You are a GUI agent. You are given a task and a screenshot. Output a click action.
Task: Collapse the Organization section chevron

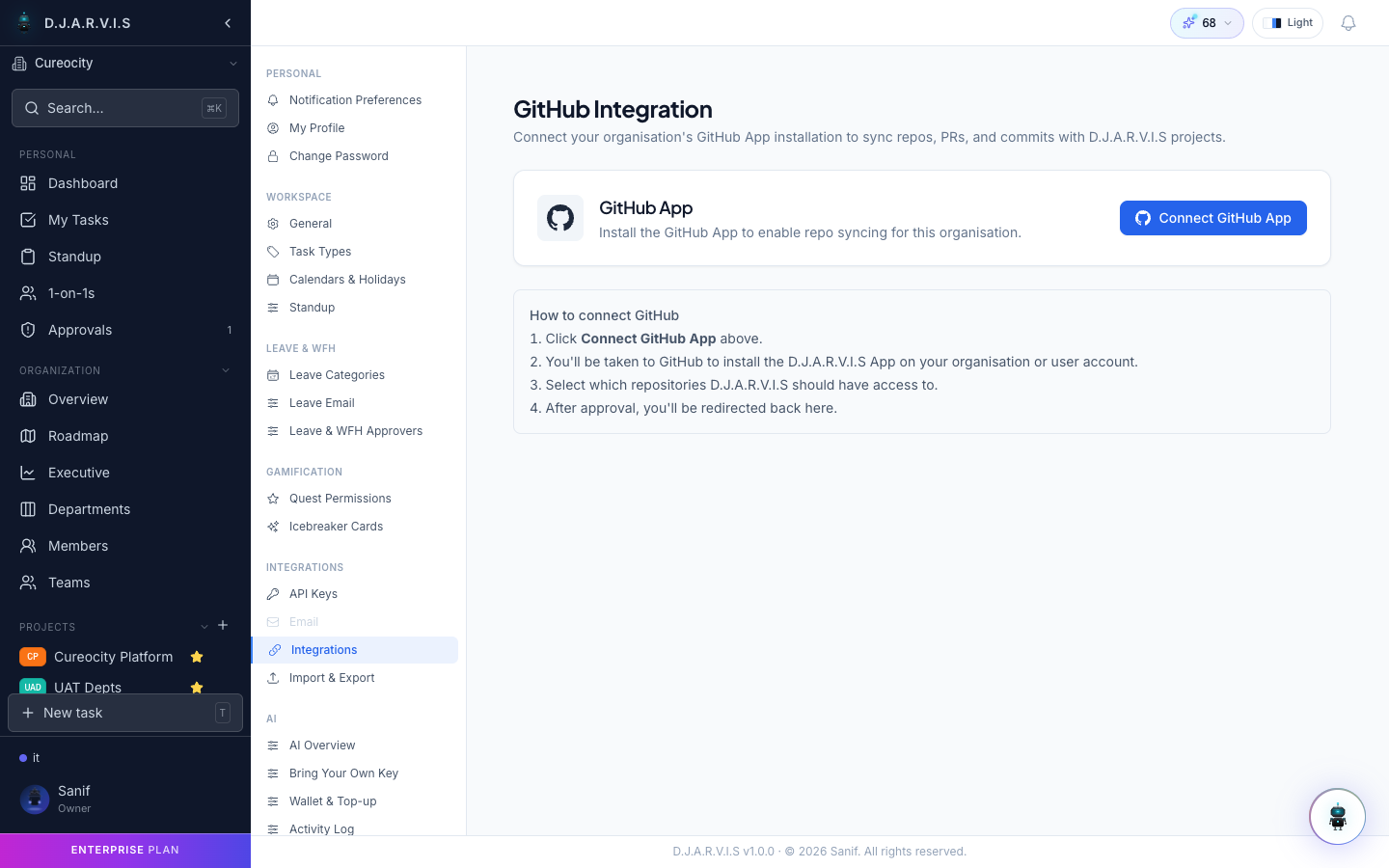click(x=226, y=370)
